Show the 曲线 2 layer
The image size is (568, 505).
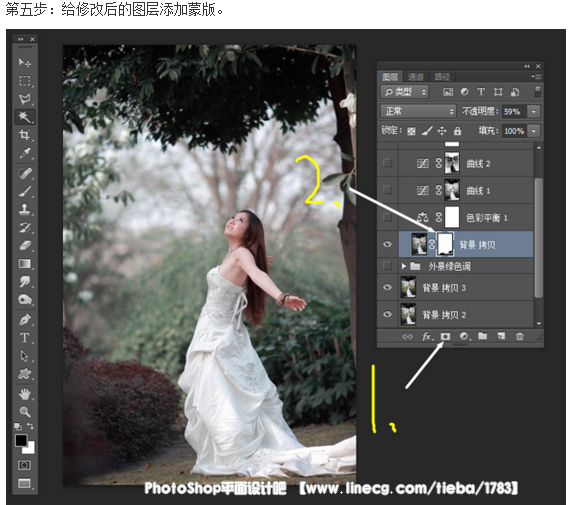click(387, 163)
